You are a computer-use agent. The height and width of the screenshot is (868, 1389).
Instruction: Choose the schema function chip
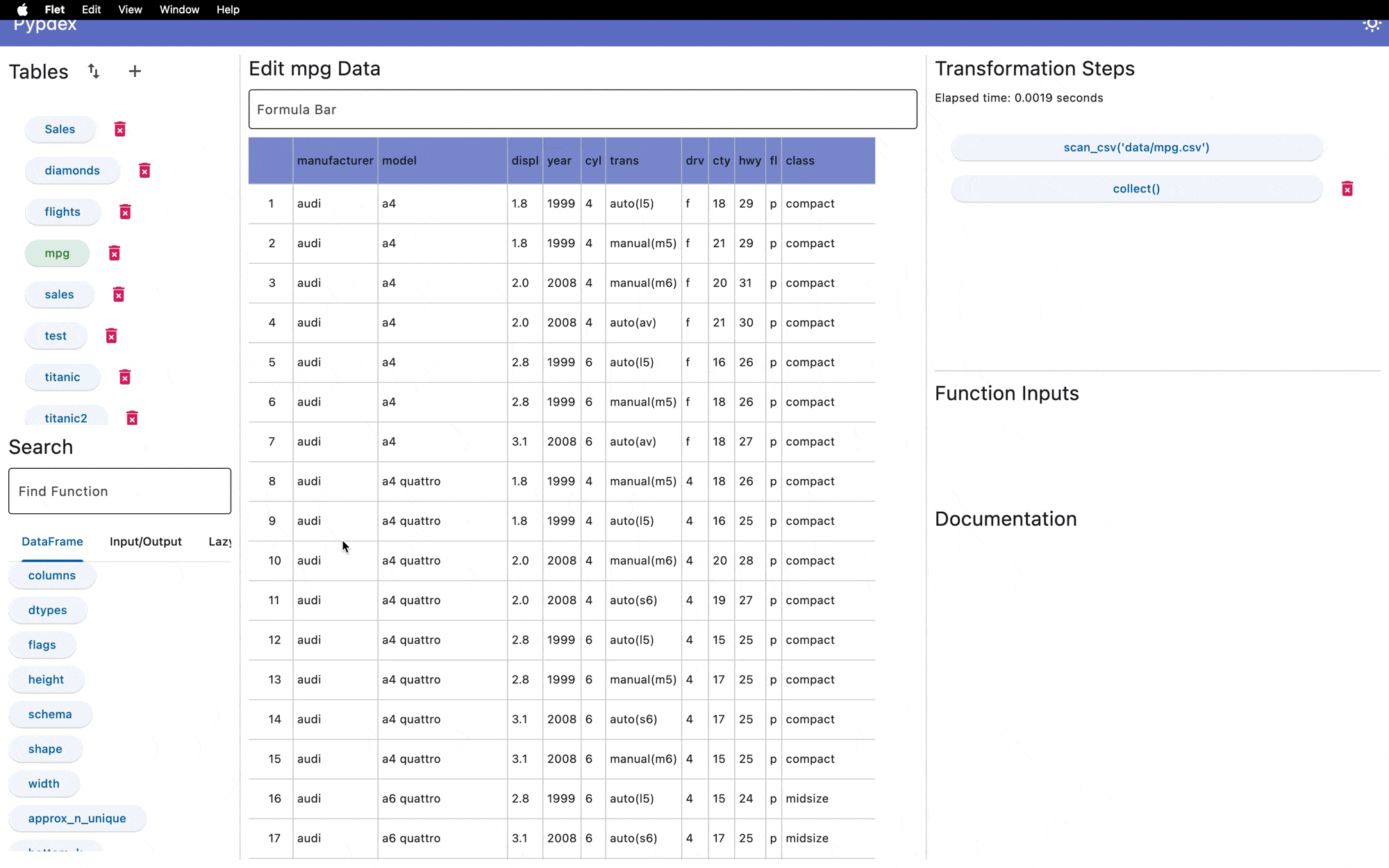[50, 715]
